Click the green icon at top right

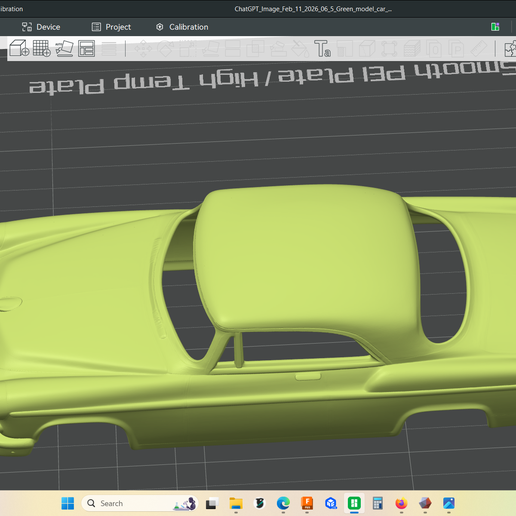tap(495, 27)
